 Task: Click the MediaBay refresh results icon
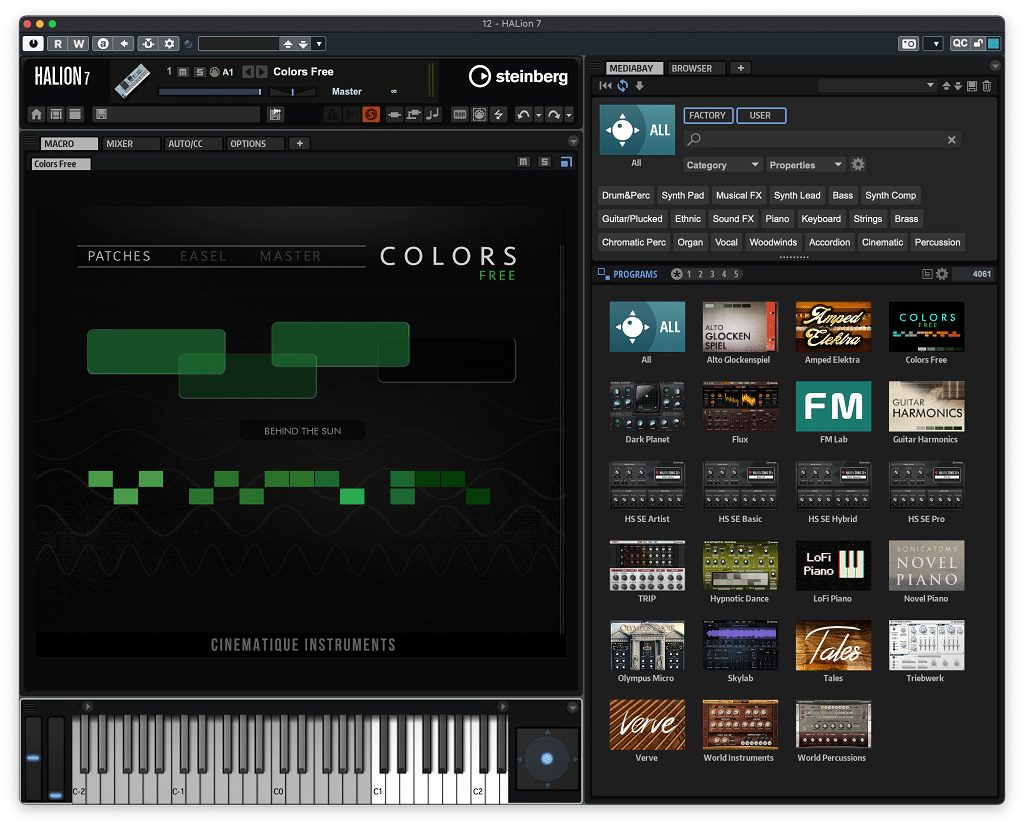pos(623,86)
